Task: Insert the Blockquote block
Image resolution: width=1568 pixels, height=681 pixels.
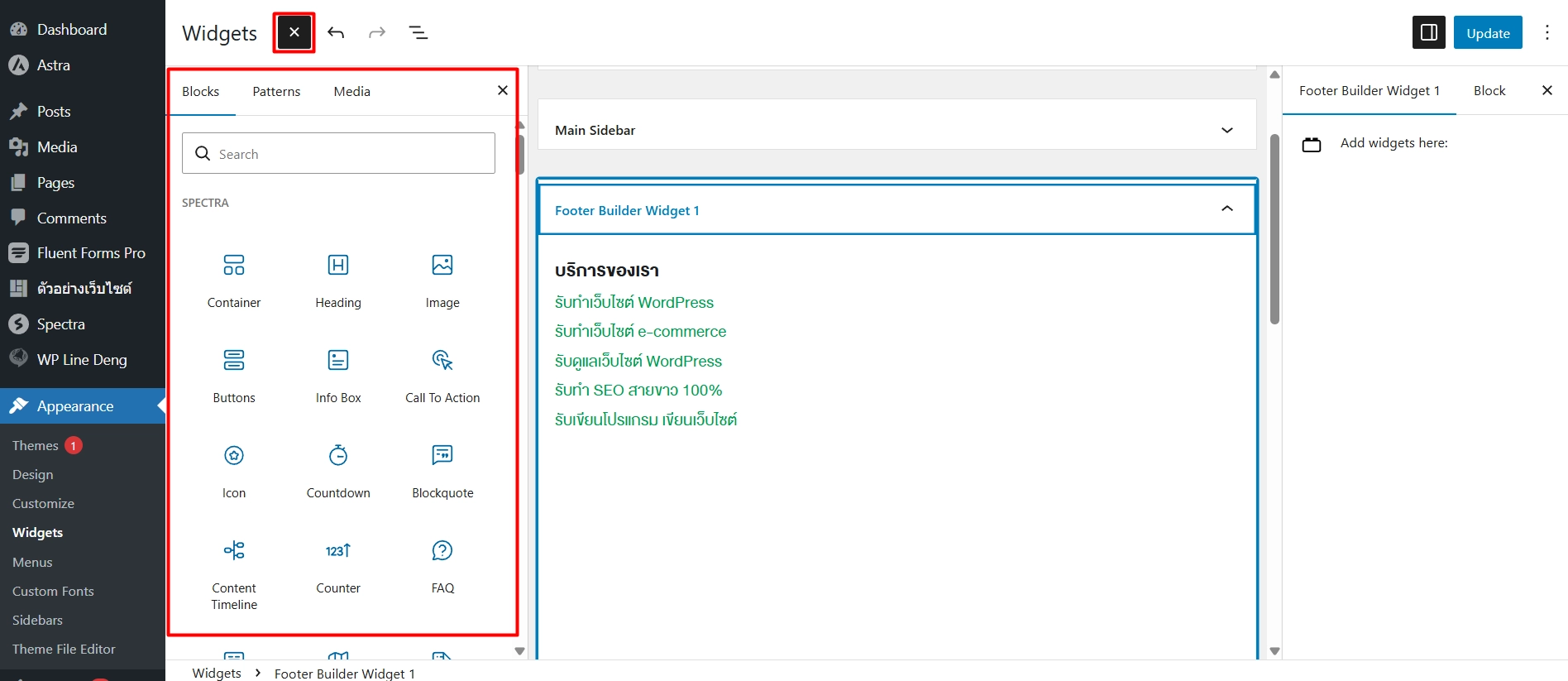Action: pos(442,472)
